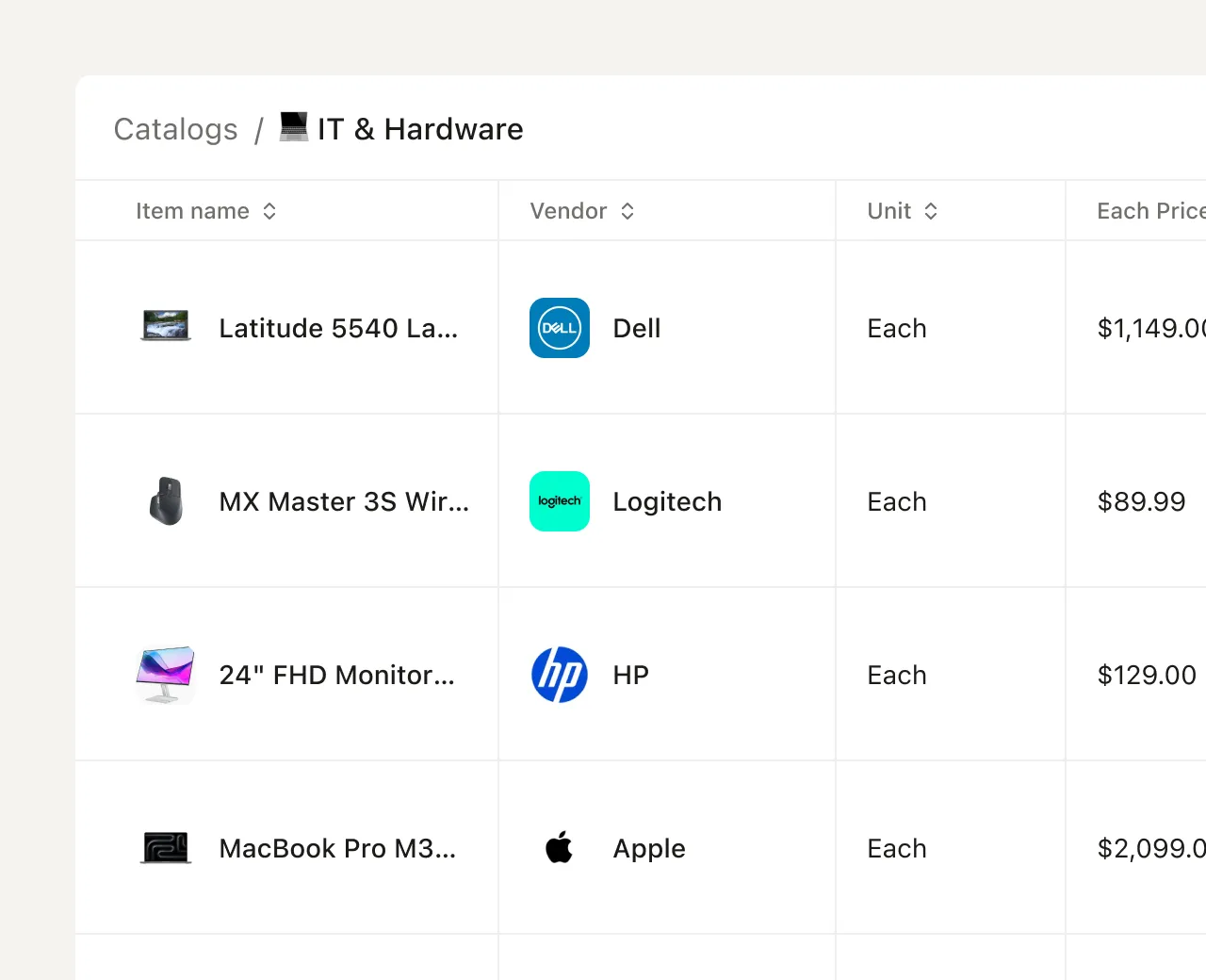Open the MX Master 3S mouse thumbnail

(166, 500)
